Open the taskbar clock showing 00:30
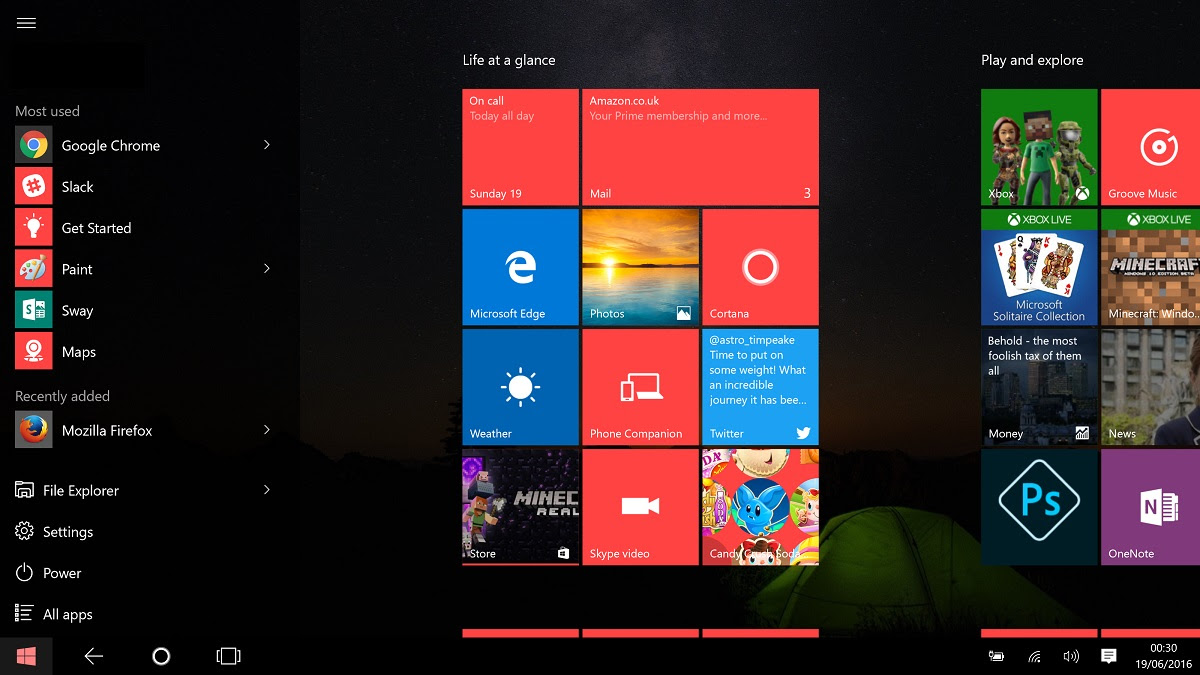Viewport: 1200px width, 675px height. coord(1163,656)
